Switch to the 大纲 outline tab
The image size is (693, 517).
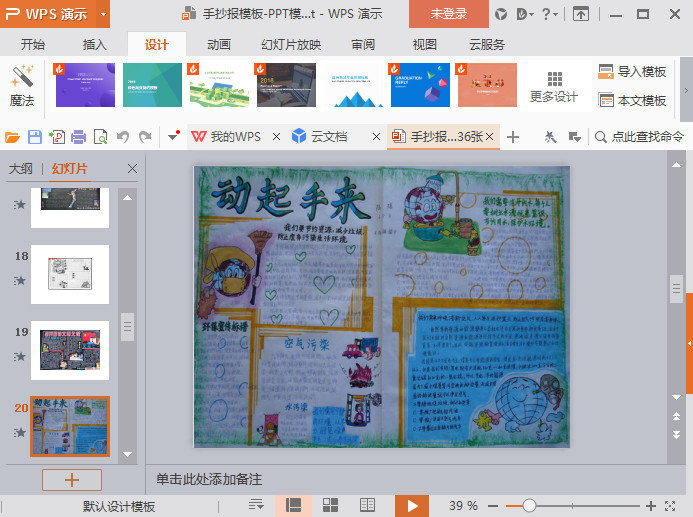tap(21, 169)
